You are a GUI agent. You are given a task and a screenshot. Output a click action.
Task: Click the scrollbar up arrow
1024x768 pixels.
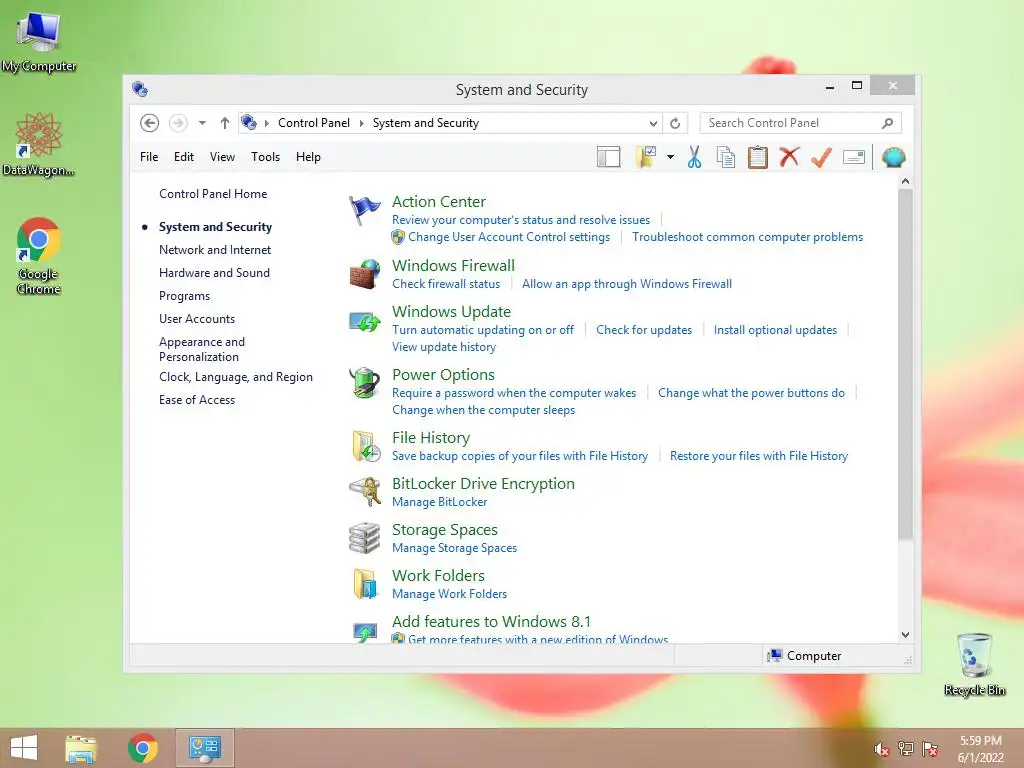click(905, 181)
